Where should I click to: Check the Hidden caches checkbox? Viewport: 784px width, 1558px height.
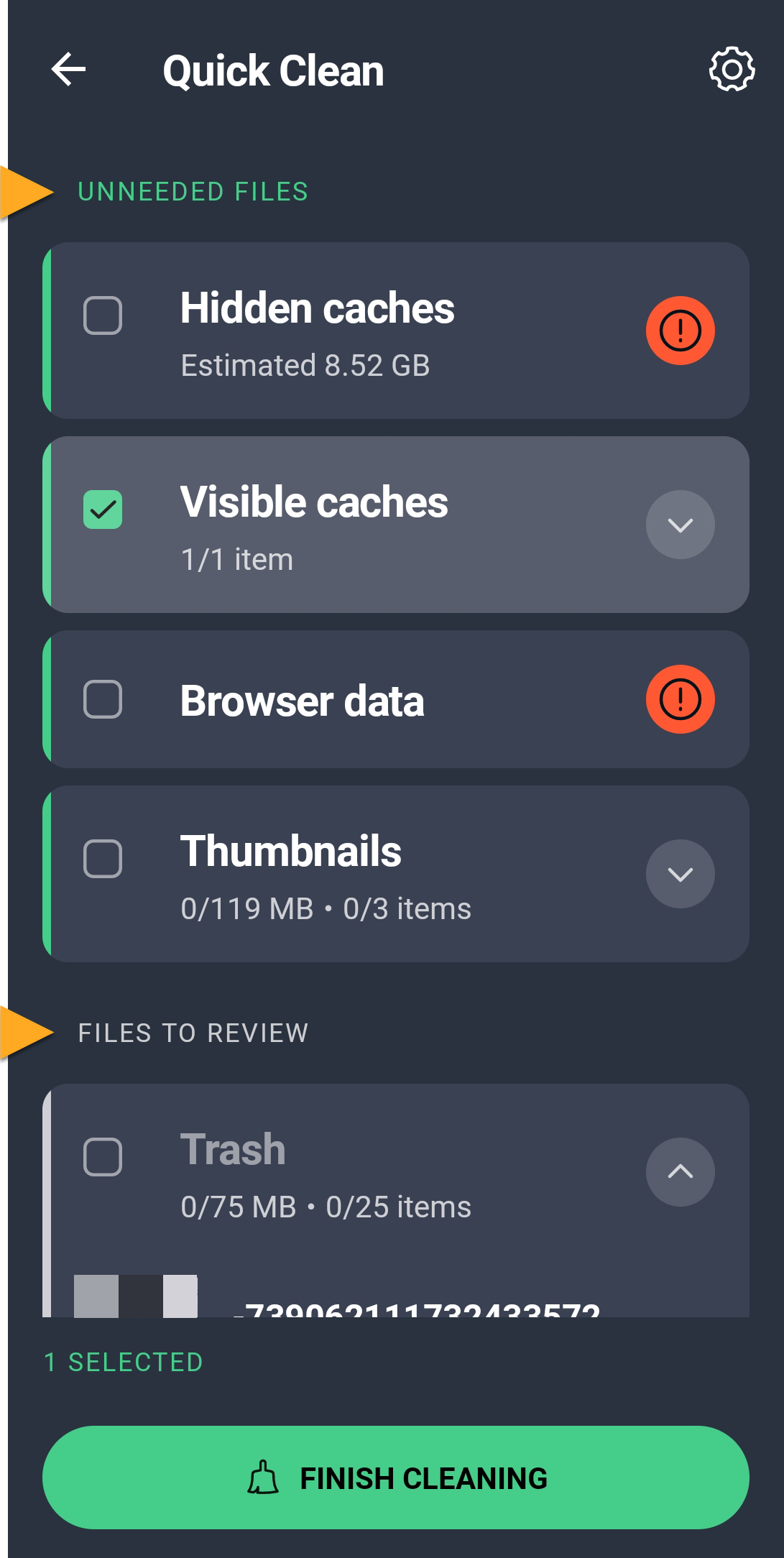pos(103,315)
